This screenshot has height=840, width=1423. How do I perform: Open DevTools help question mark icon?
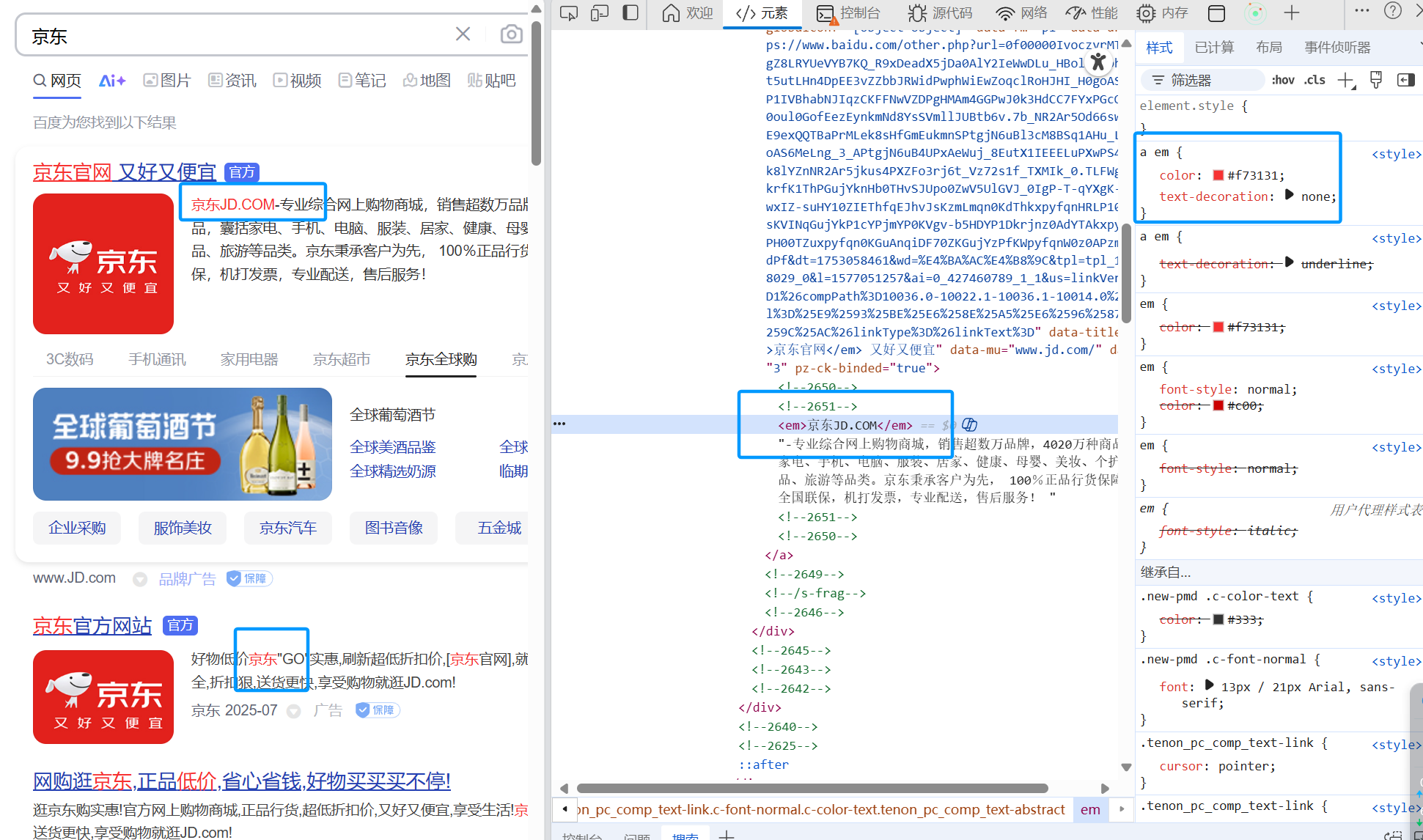(x=1392, y=11)
